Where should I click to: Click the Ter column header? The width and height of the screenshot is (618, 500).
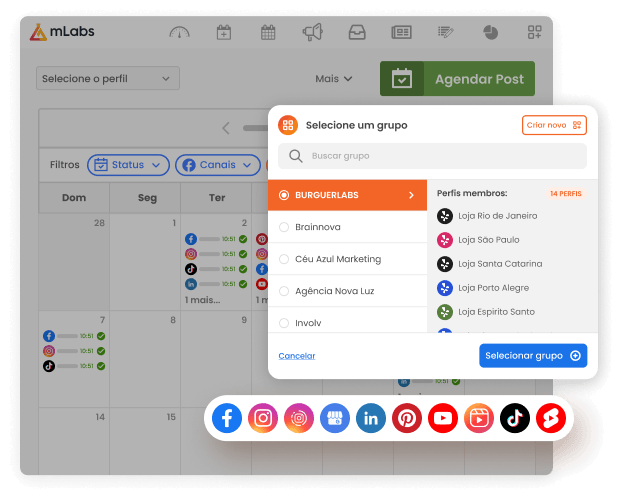(217, 197)
